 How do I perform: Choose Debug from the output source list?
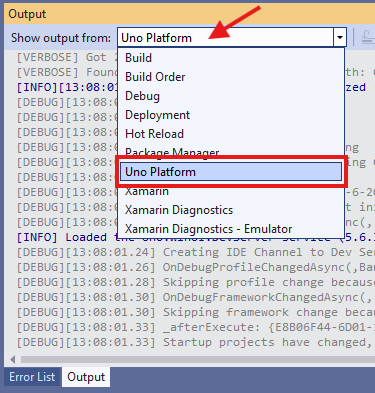coord(231,96)
